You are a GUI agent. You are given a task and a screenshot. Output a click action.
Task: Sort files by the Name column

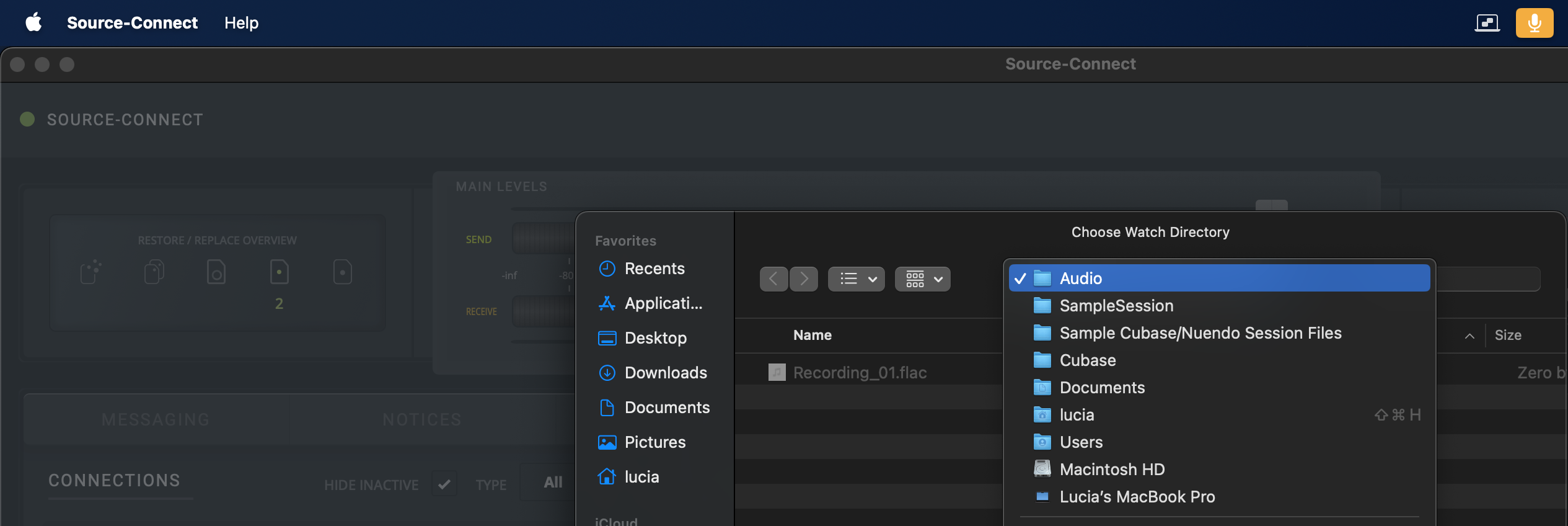[812, 336]
